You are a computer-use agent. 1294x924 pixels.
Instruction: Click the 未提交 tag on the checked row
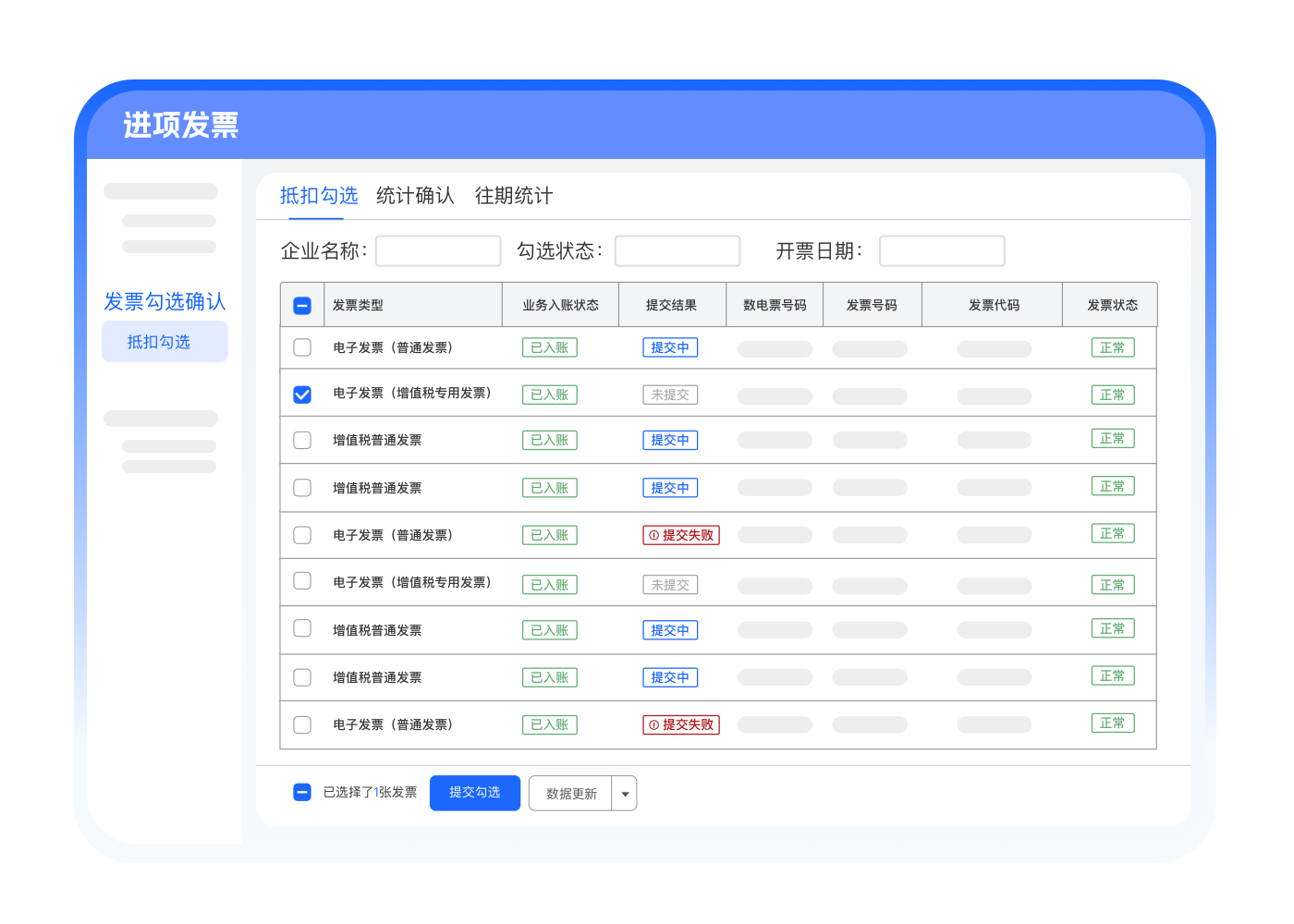[x=670, y=395]
